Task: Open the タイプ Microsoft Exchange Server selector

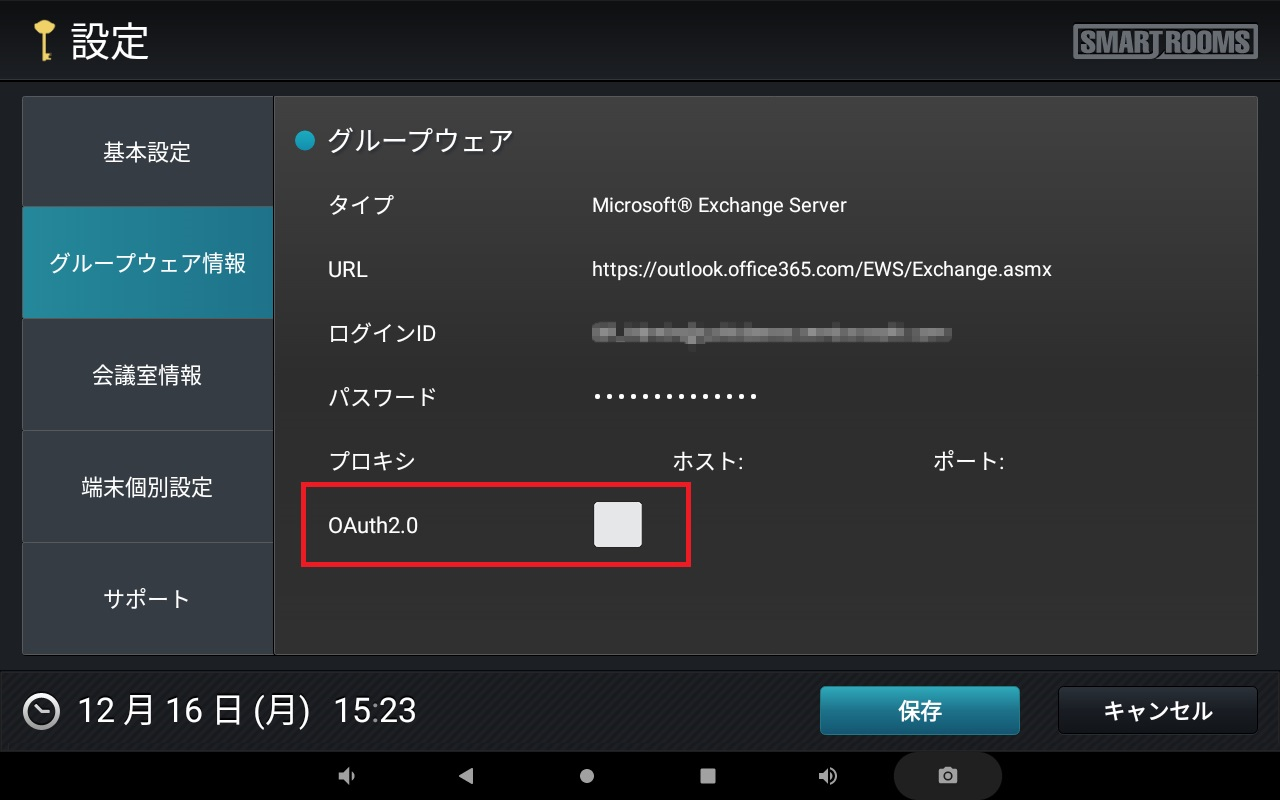Action: [719, 205]
